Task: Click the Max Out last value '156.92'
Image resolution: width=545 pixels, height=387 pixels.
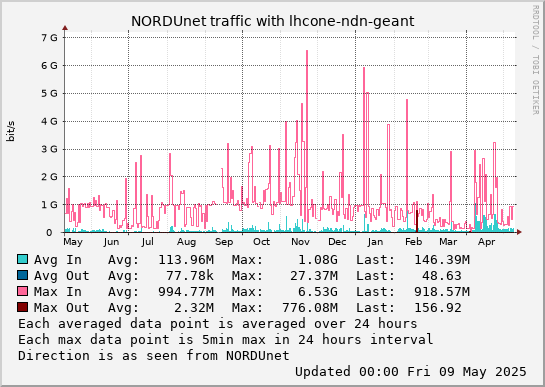Action: 438,307
